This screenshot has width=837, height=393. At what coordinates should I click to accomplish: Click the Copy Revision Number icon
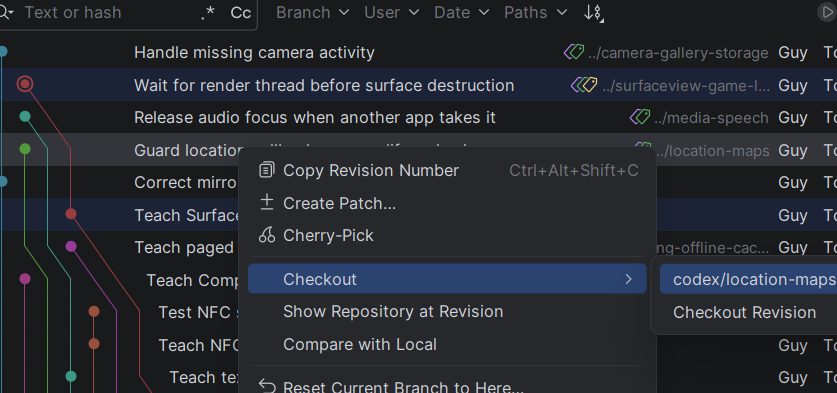[x=266, y=170]
